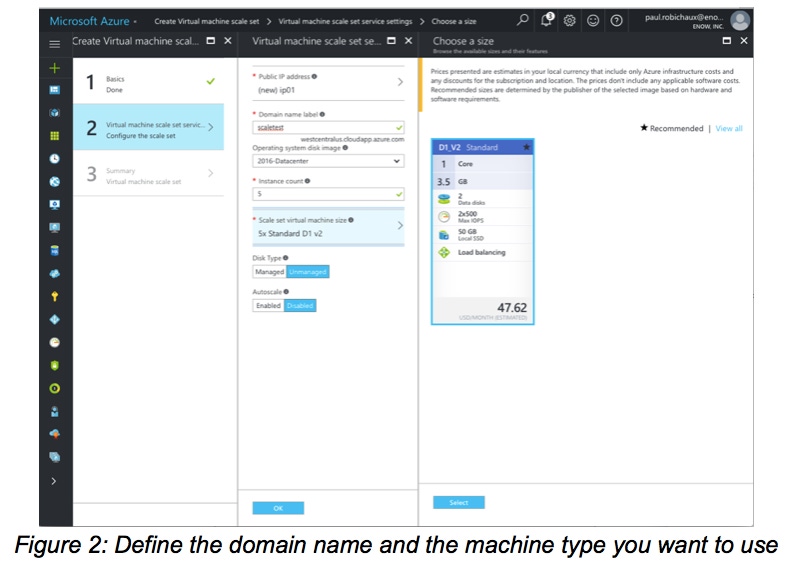This screenshot has height=562, width=803.
Task: Open the help question mark icon
Action: coord(617,20)
